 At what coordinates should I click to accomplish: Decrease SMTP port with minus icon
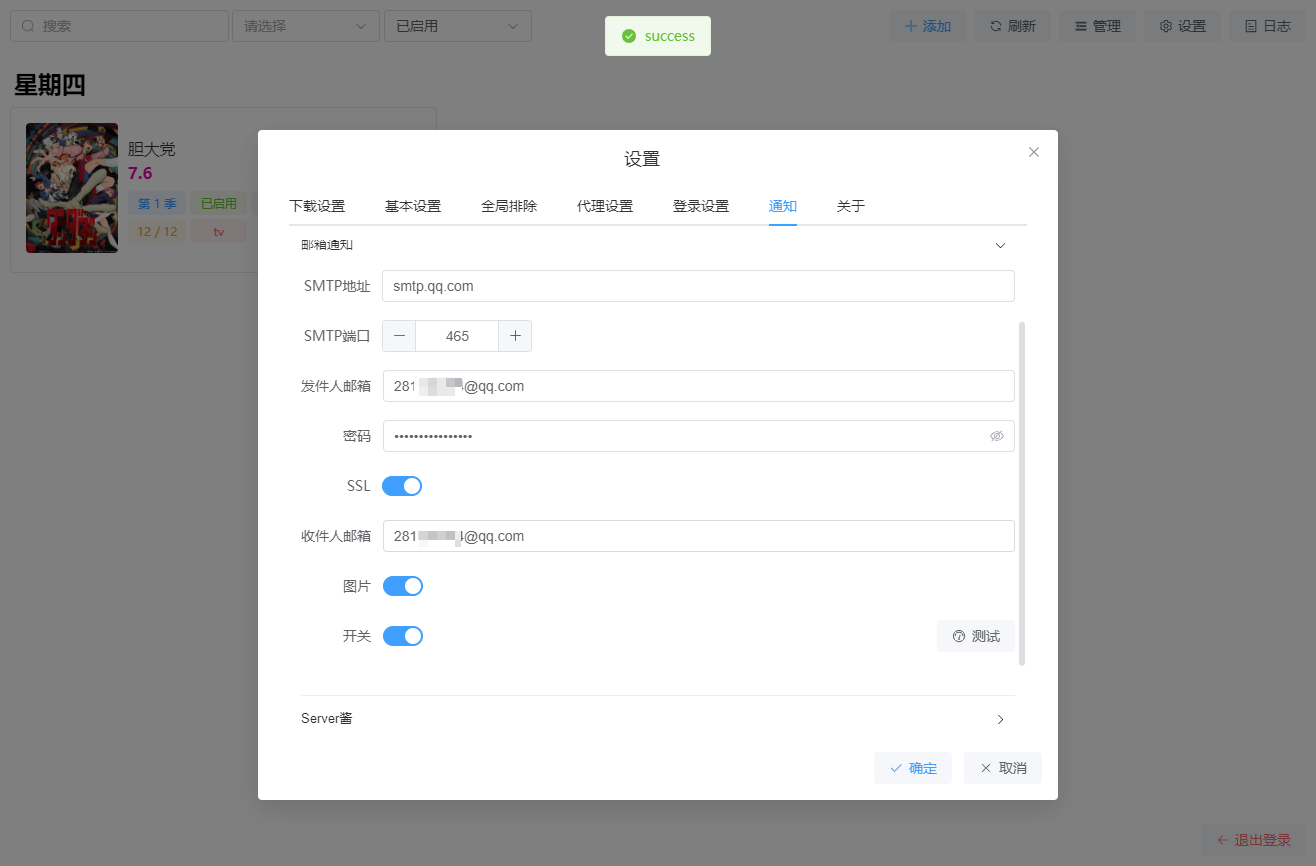[399, 336]
